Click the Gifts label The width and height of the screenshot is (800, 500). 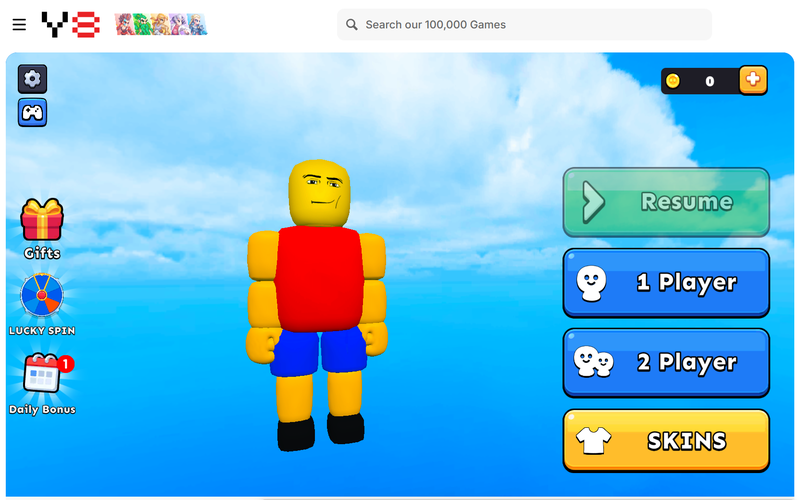coord(42,253)
